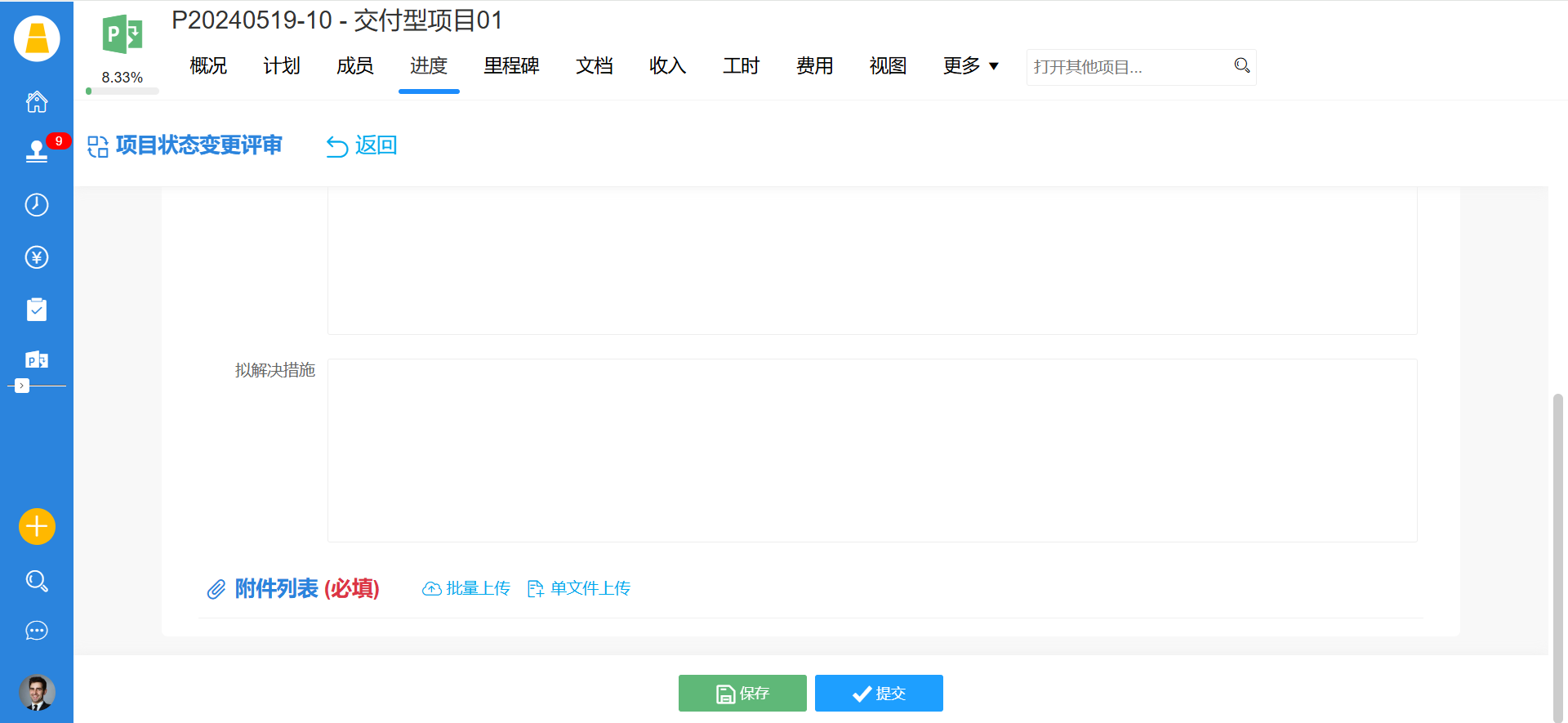Click the 返回 link
Image resolution: width=1568 pixels, height=723 pixels.
[x=362, y=145]
